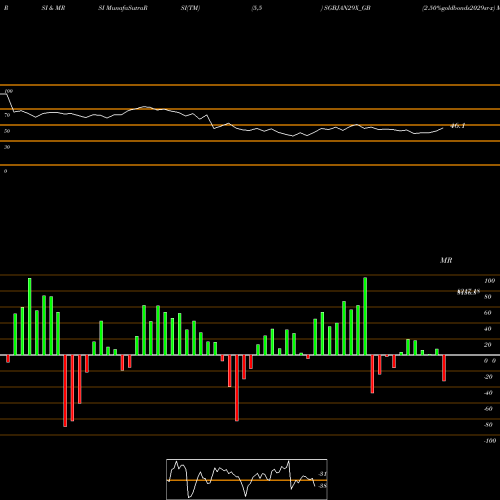500x500 pixels.
Task: Click the 'SI MunafaSutraR' header text
Action: pos(123,8)
